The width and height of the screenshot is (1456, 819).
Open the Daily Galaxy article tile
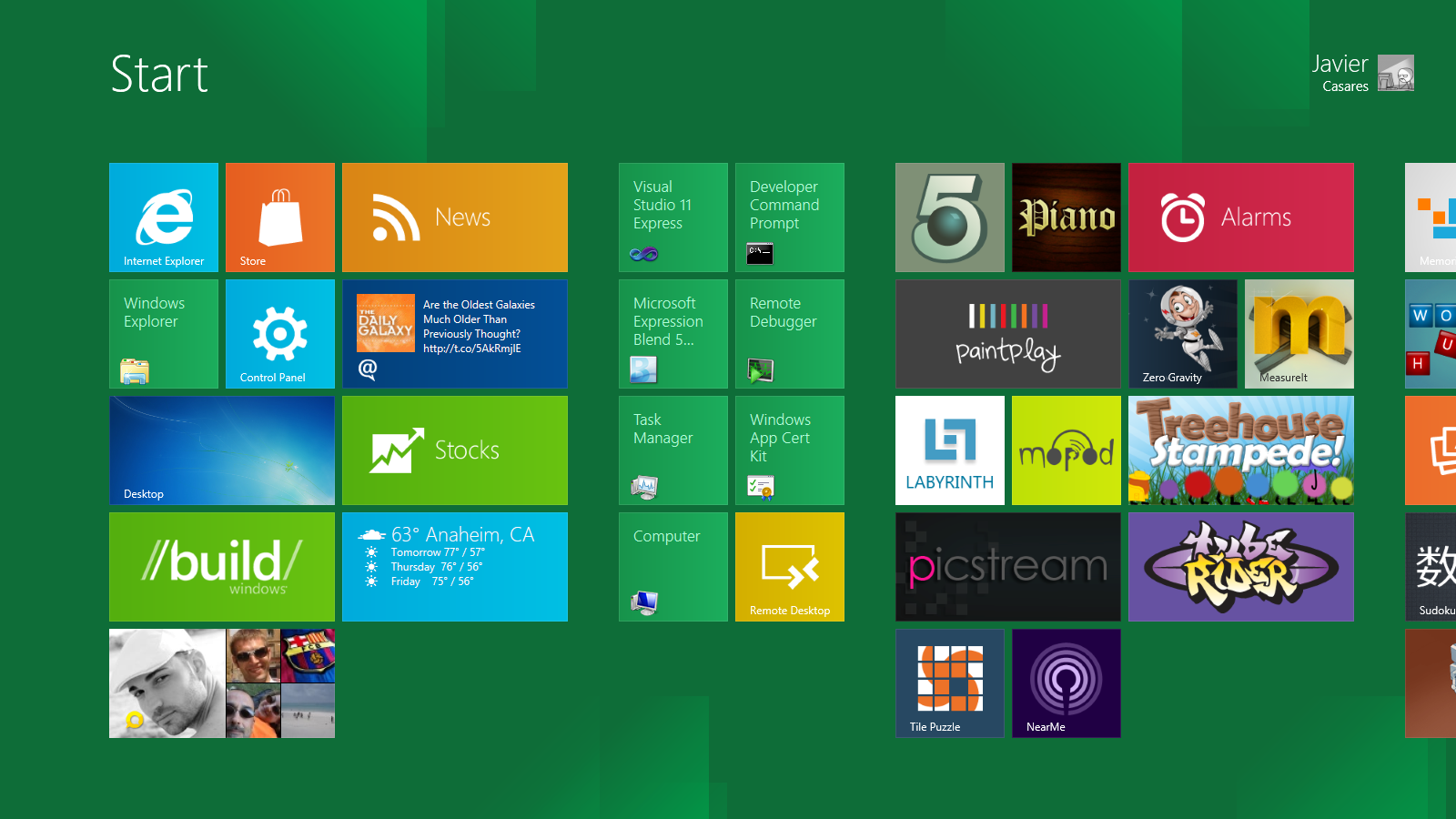455,334
